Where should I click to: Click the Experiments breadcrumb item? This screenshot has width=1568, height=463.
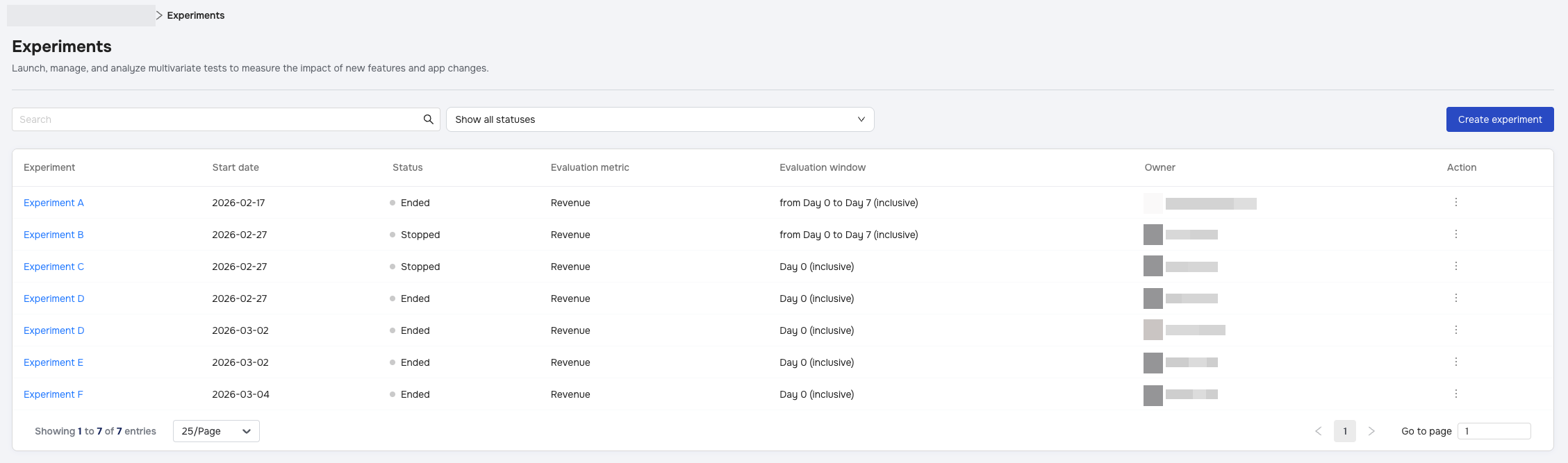195,15
